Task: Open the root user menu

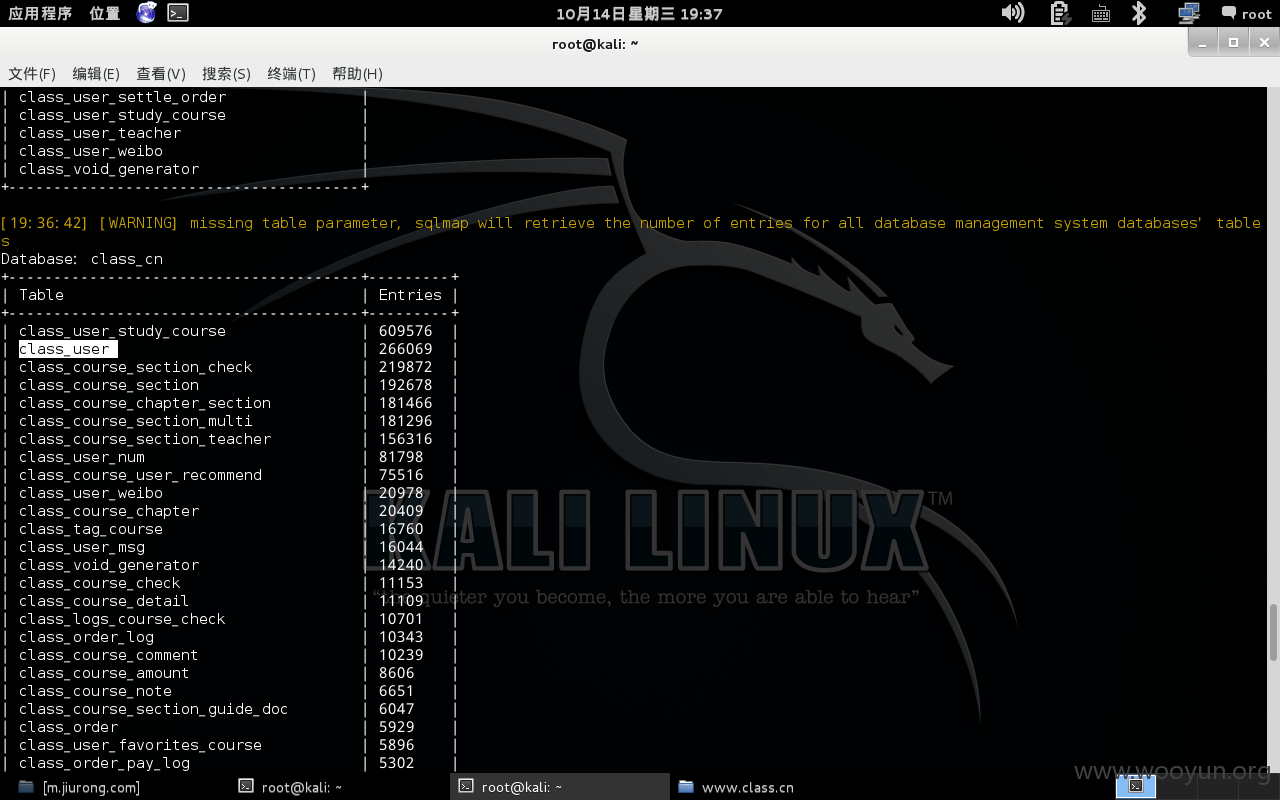Action: 1246,13
